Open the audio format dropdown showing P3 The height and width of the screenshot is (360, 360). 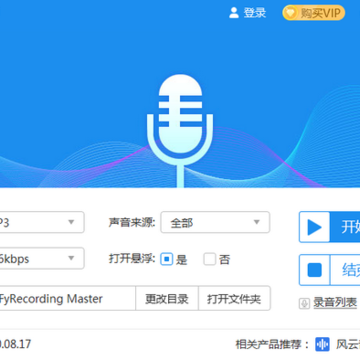[x=42, y=222]
